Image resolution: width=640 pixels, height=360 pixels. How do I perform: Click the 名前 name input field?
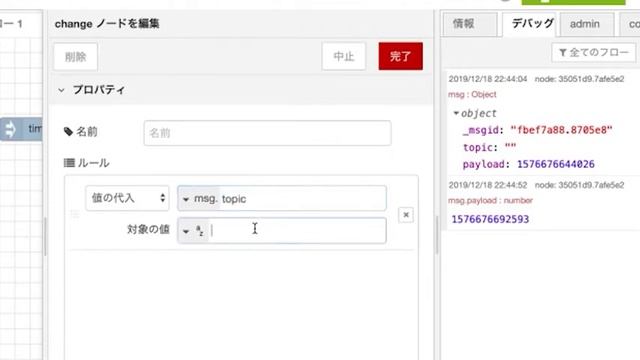pos(267,133)
